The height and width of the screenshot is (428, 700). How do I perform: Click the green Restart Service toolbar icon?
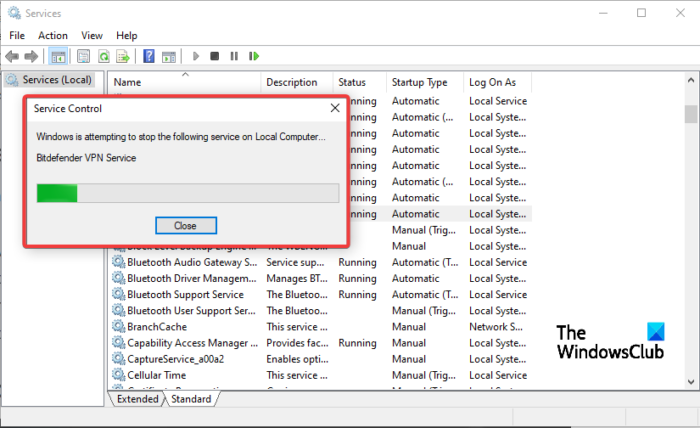(254, 57)
